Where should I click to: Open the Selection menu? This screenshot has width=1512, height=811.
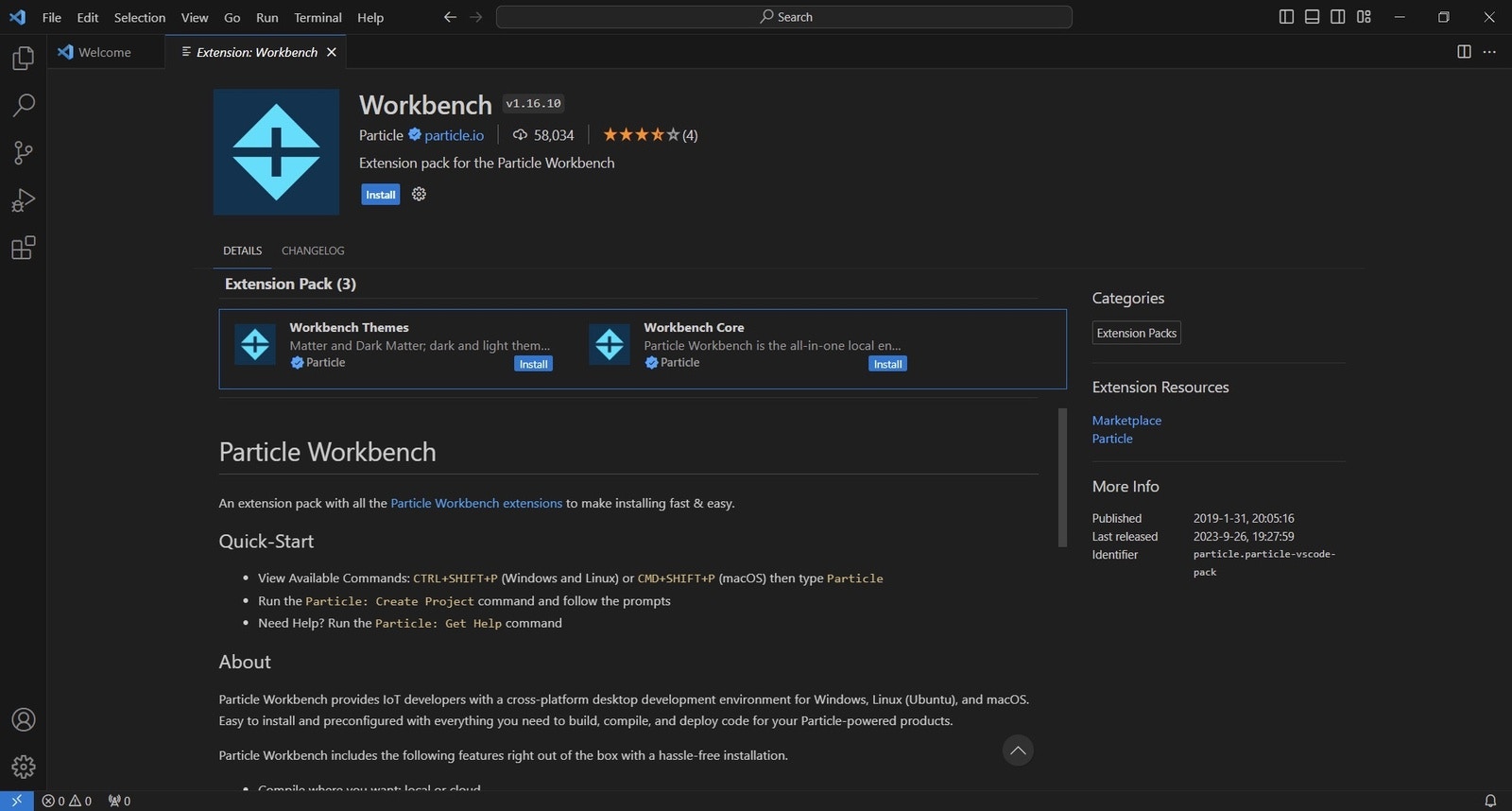(140, 17)
